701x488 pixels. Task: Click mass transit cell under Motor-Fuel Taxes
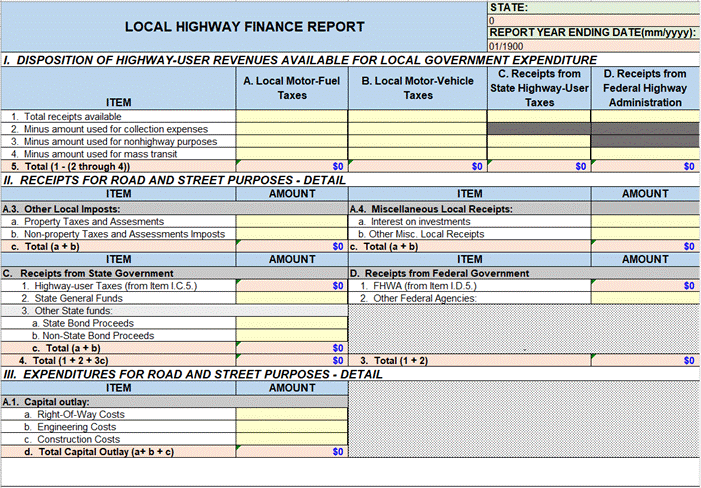click(x=291, y=154)
